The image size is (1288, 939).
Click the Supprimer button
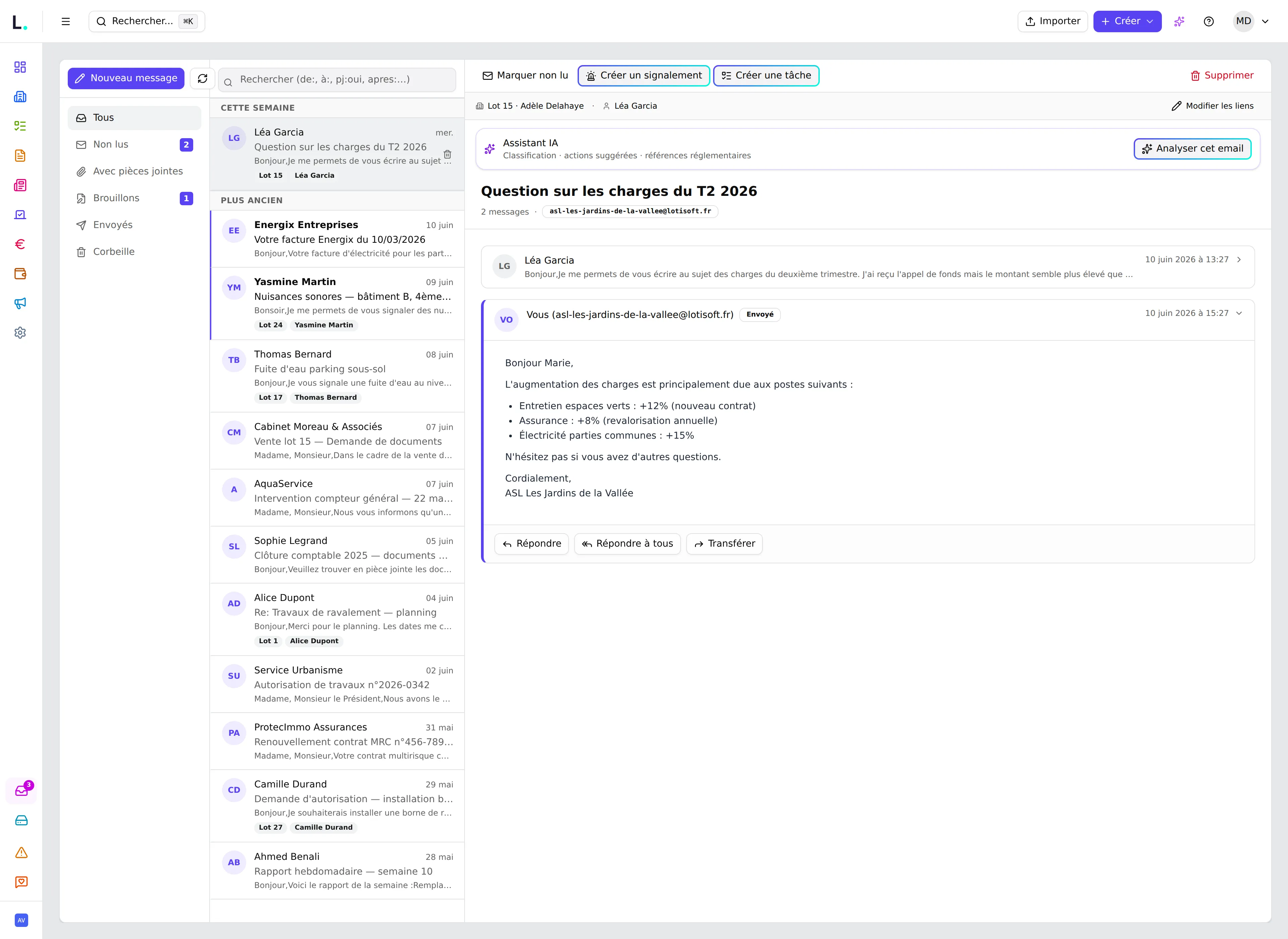(x=1222, y=75)
